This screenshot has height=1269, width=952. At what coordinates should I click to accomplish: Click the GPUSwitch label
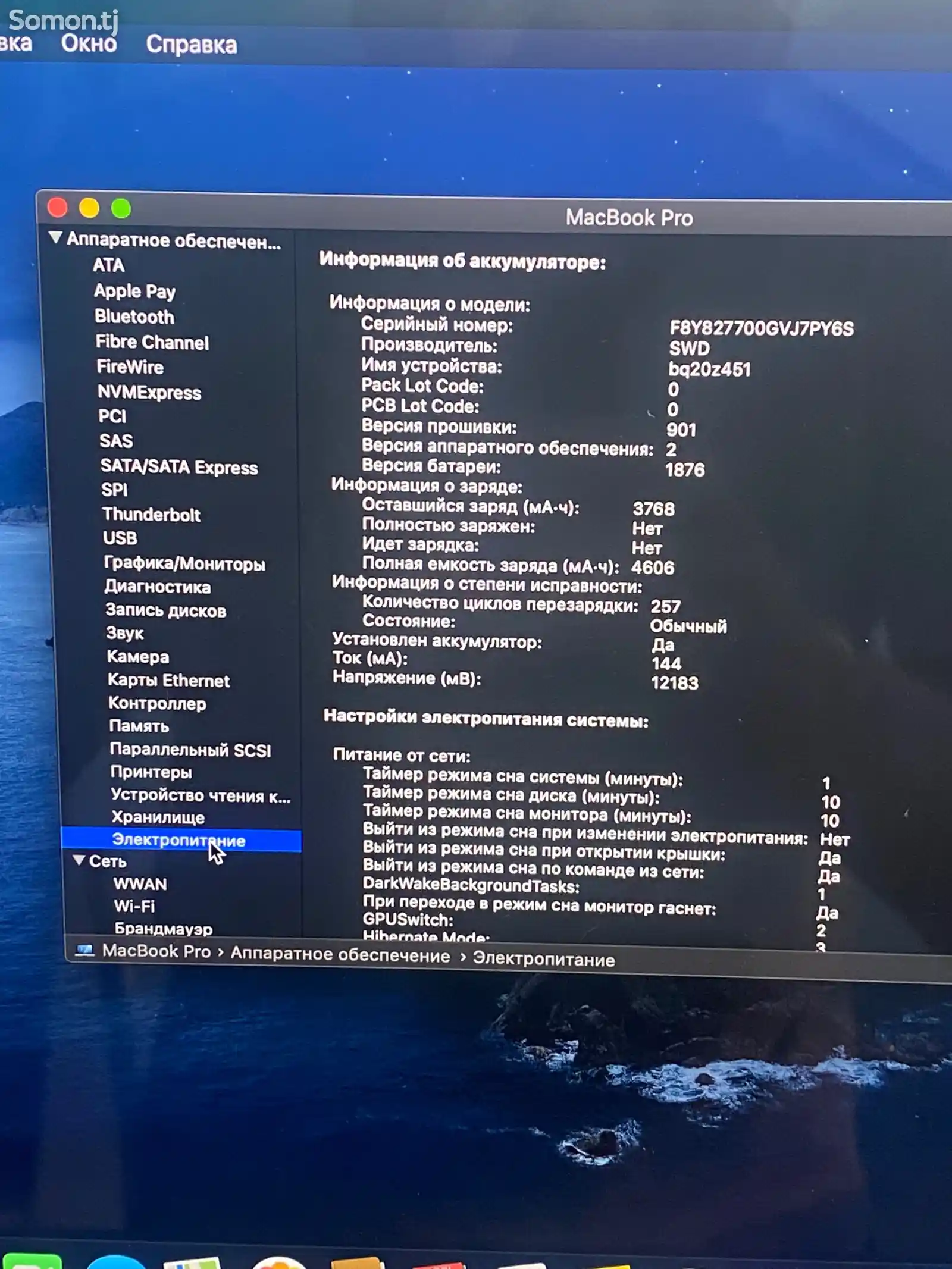[x=408, y=920]
